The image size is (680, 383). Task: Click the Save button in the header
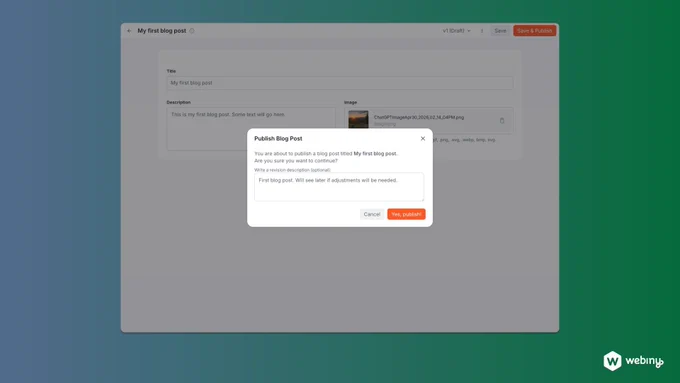(x=500, y=31)
